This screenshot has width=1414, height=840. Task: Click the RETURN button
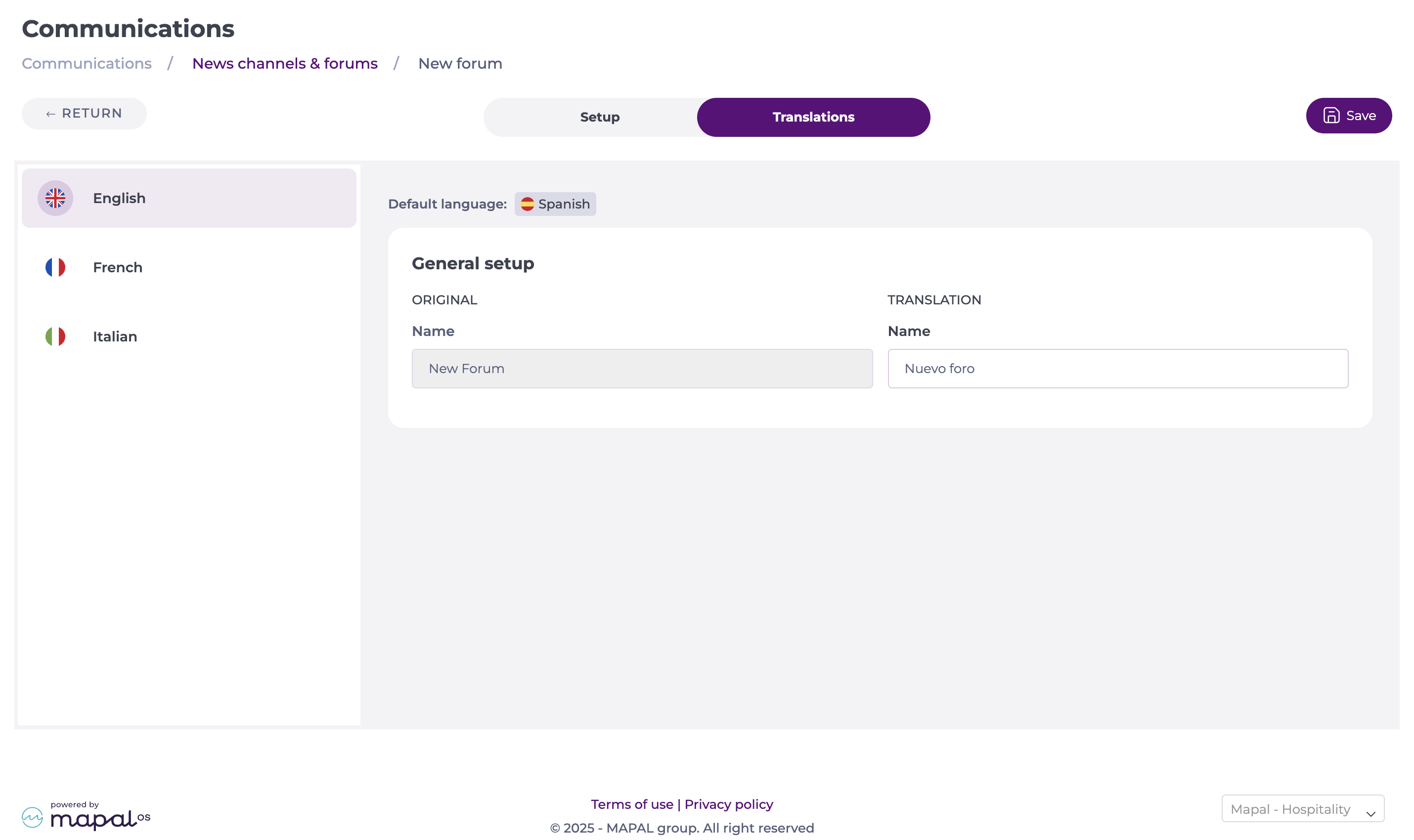(84, 113)
